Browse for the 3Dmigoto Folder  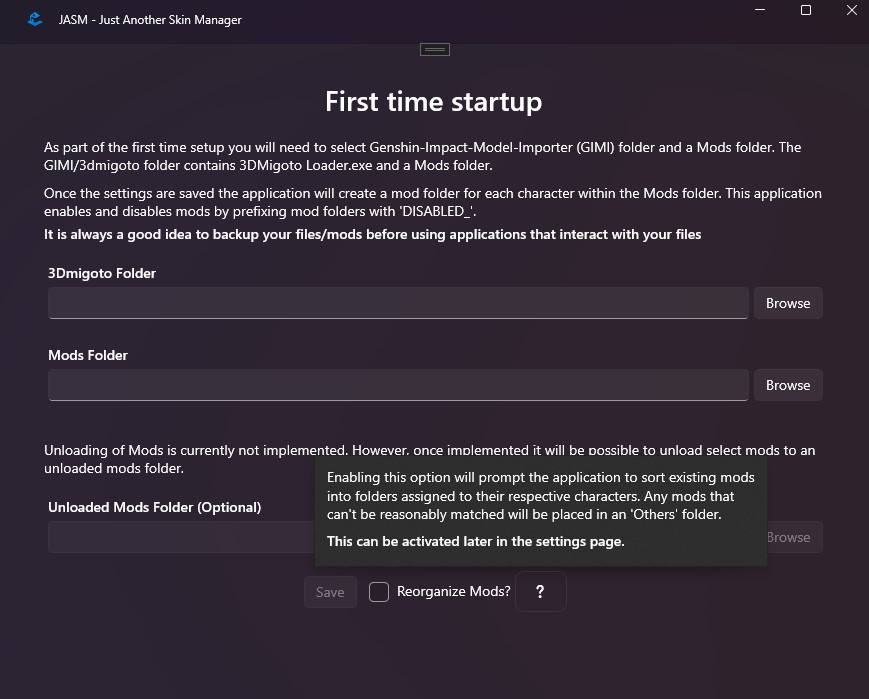point(788,303)
